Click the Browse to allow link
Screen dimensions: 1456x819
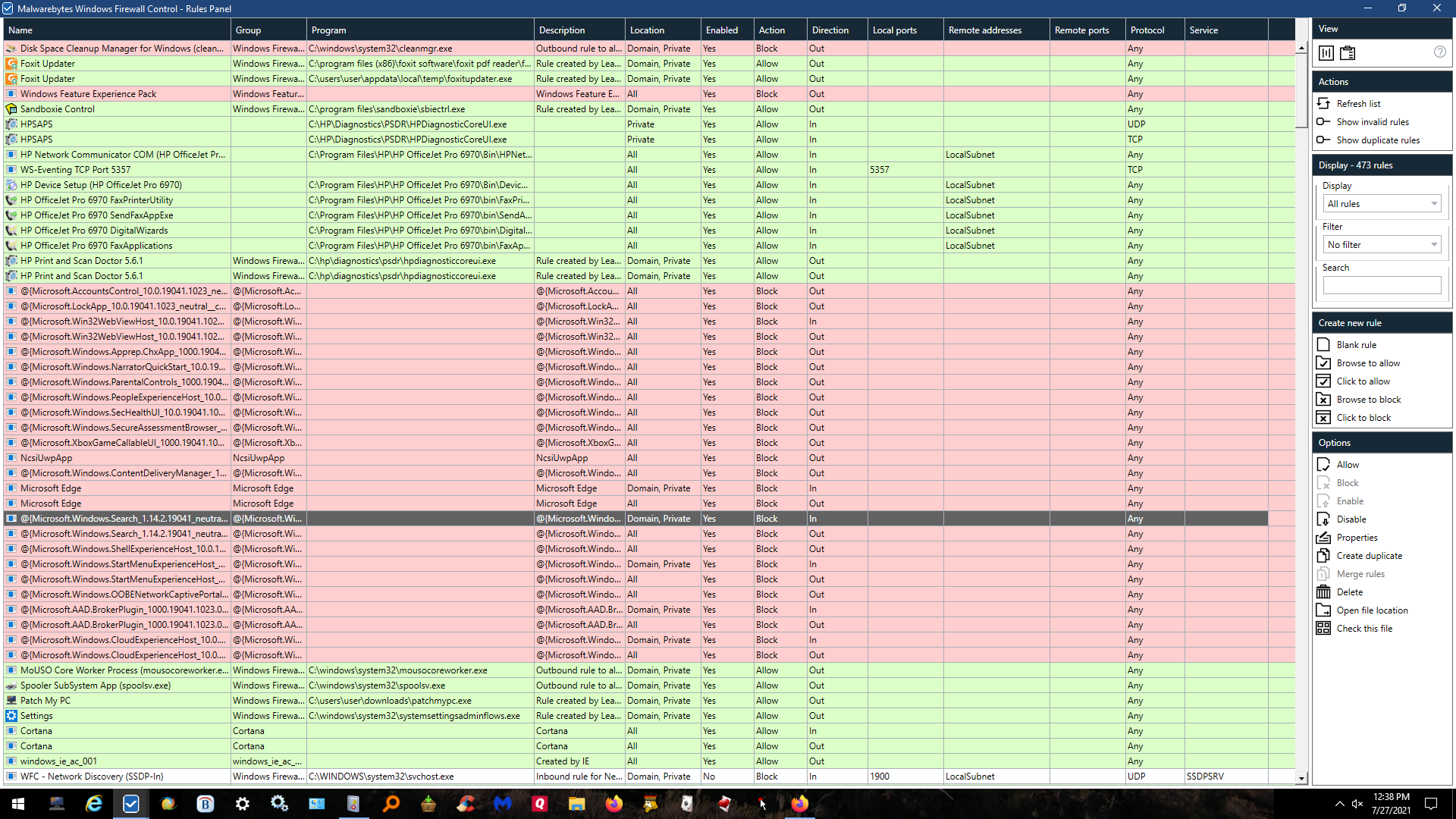(x=1368, y=363)
